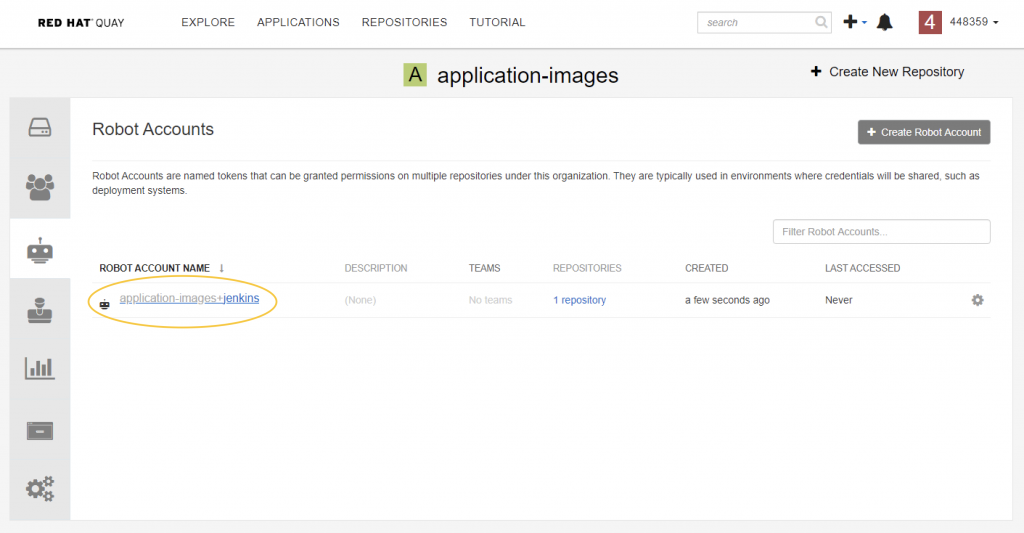Sort by the Repositories column header
Viewport: 1024px width, 533px height.
[586, 268]
